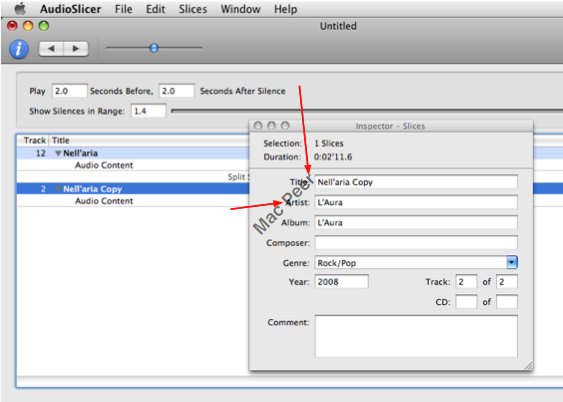Viewport: 563px width, 402px height.
Task: Select the Nell'aria Copy track row
Action: (x=133, y=189)
